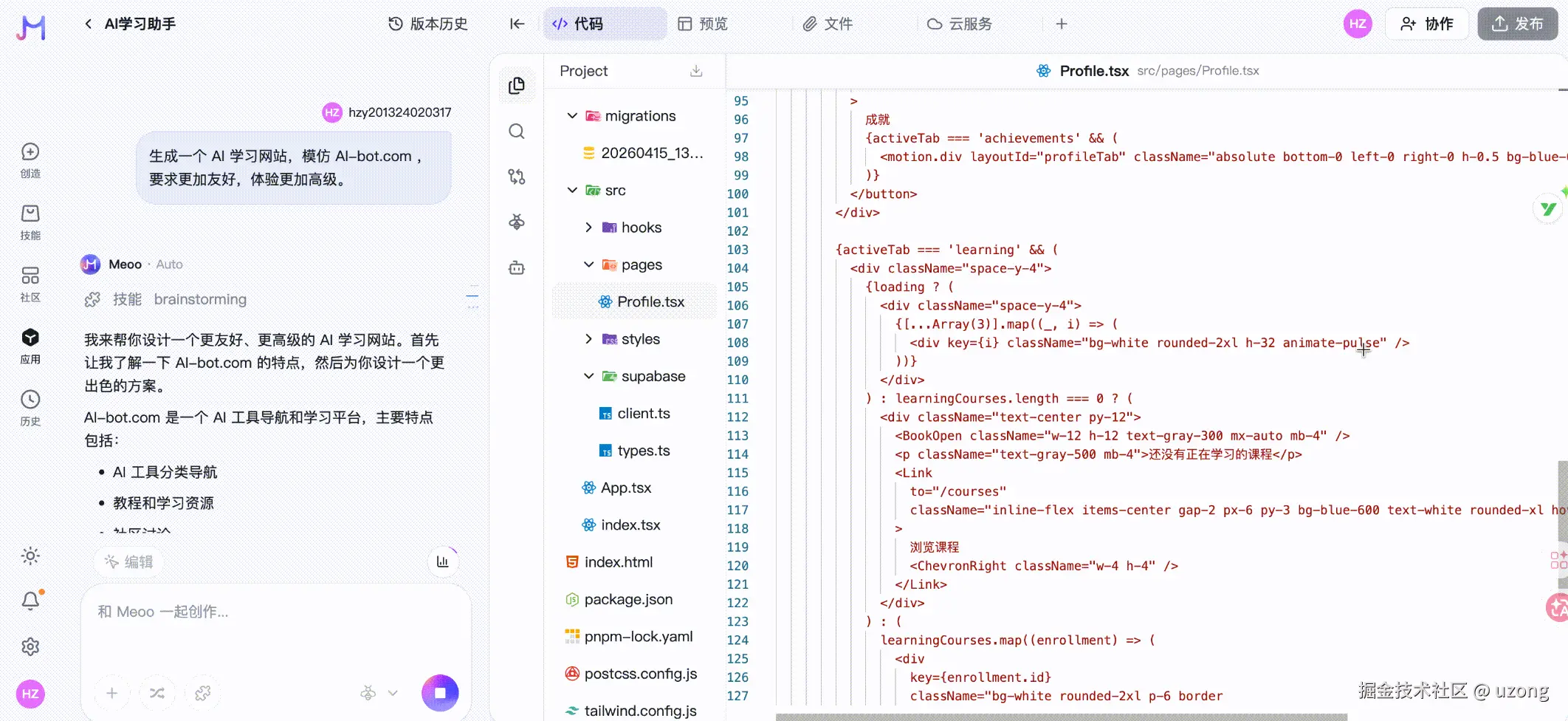
Task: Click the 编辑 edit button above chat input
Action: click(128, 561)
